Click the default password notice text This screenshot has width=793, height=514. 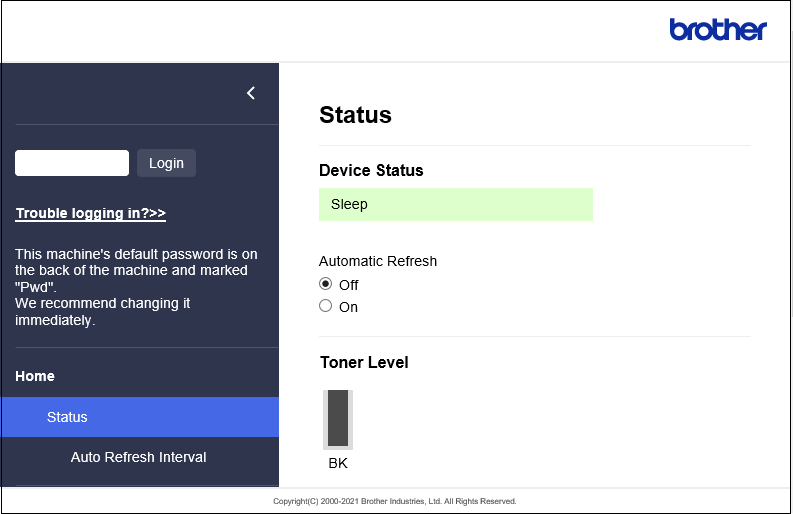pos(136,262)
